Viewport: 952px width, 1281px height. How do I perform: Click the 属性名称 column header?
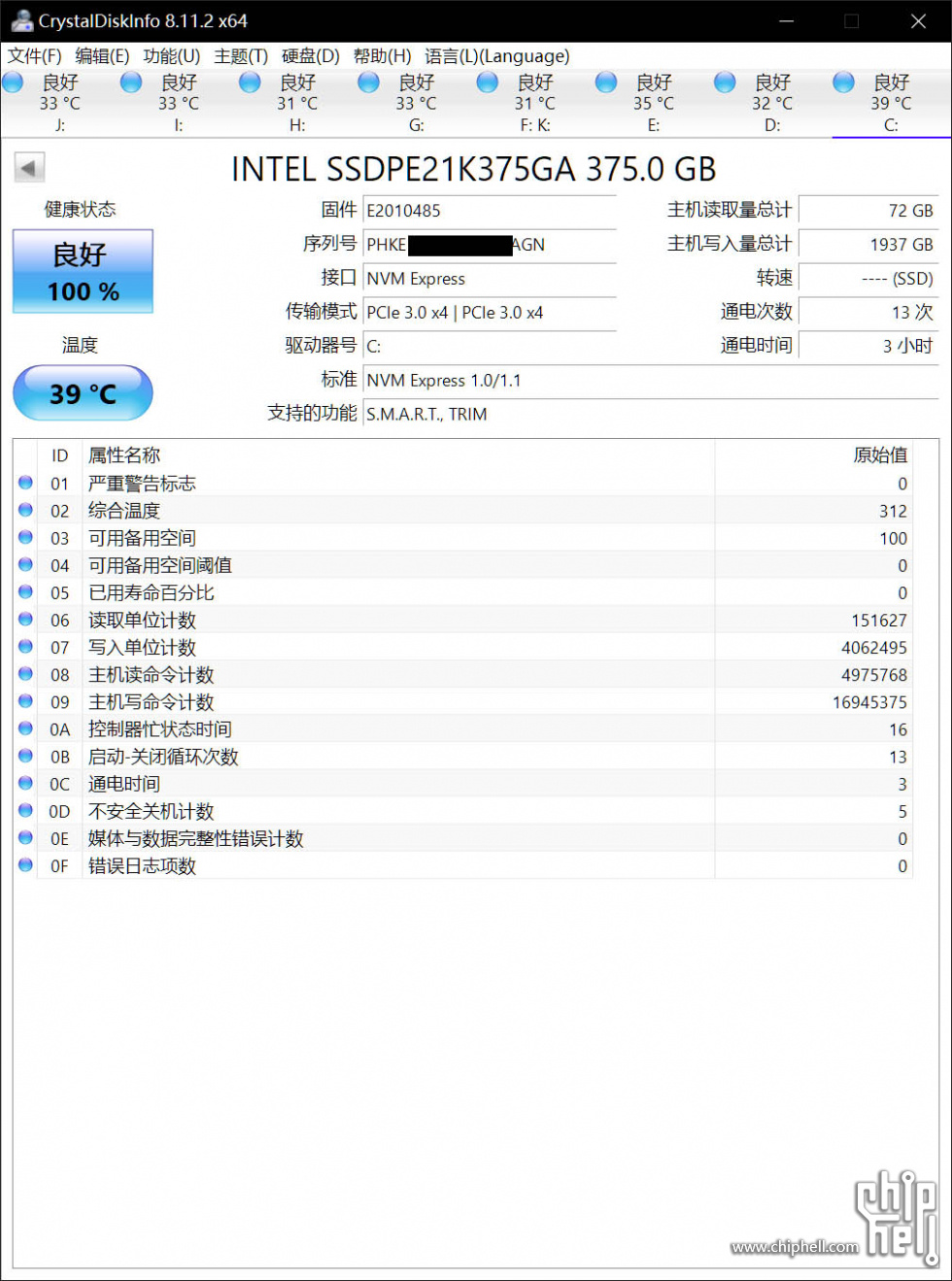pos(398,455)
